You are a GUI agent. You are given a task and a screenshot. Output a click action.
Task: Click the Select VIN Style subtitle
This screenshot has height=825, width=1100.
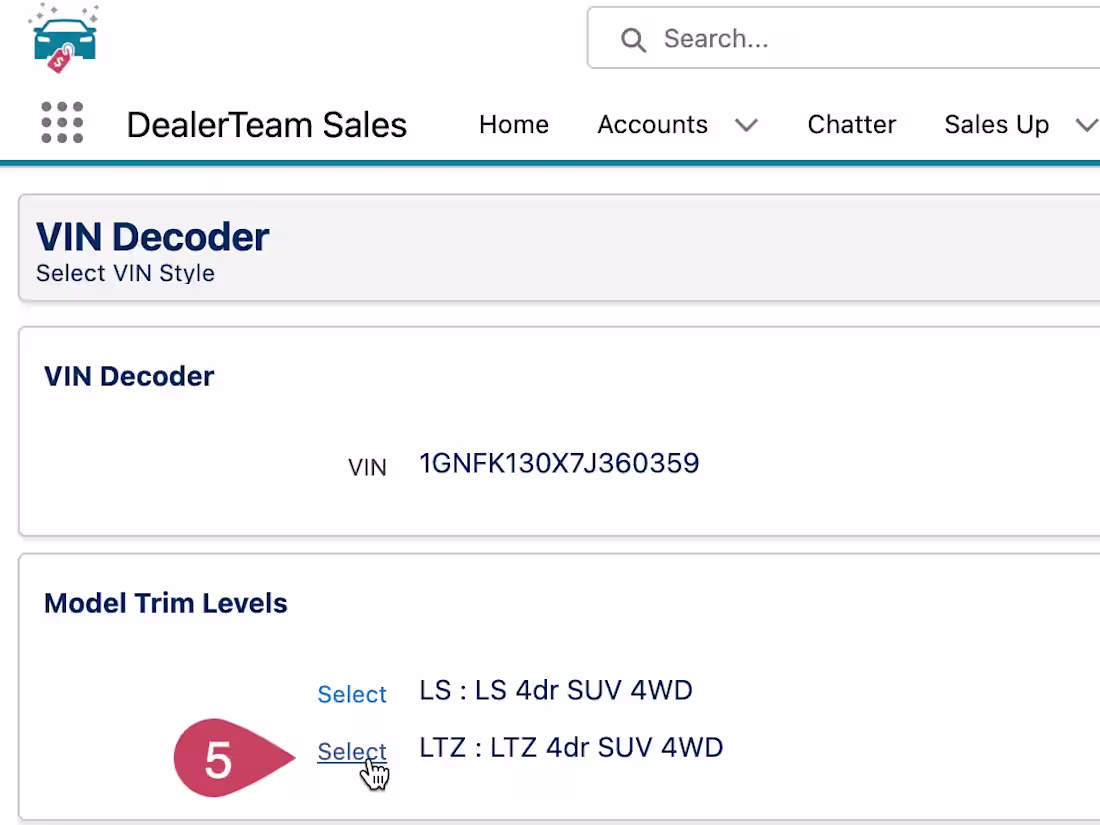click(126, 273)
